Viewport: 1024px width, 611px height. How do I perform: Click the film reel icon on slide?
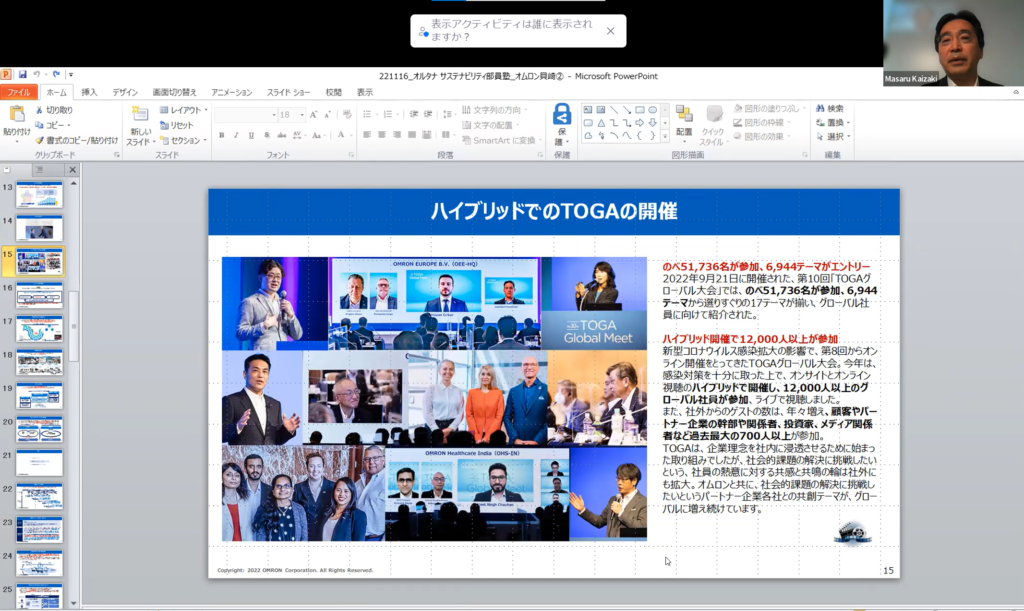tap(853, 533)
